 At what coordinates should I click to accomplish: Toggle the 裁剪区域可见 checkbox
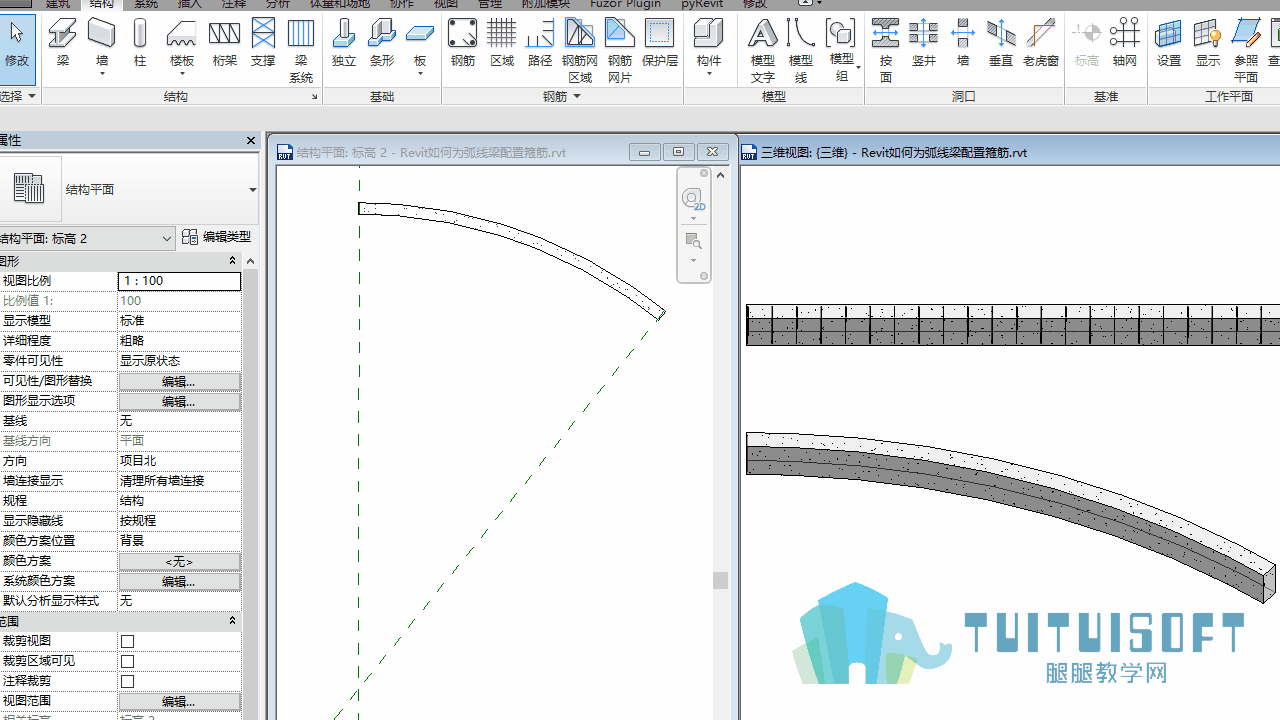[x=127, y=661]
